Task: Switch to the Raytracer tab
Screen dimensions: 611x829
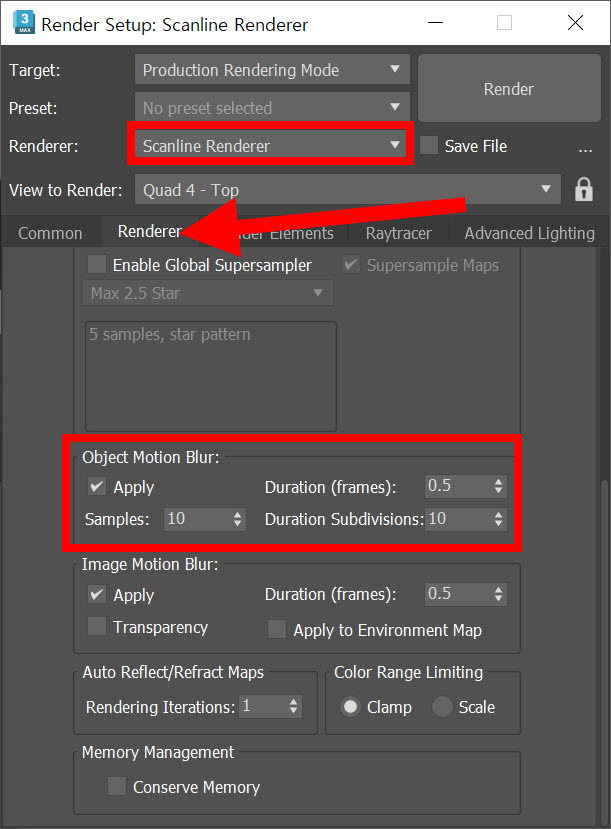Action: click(398, 233)
